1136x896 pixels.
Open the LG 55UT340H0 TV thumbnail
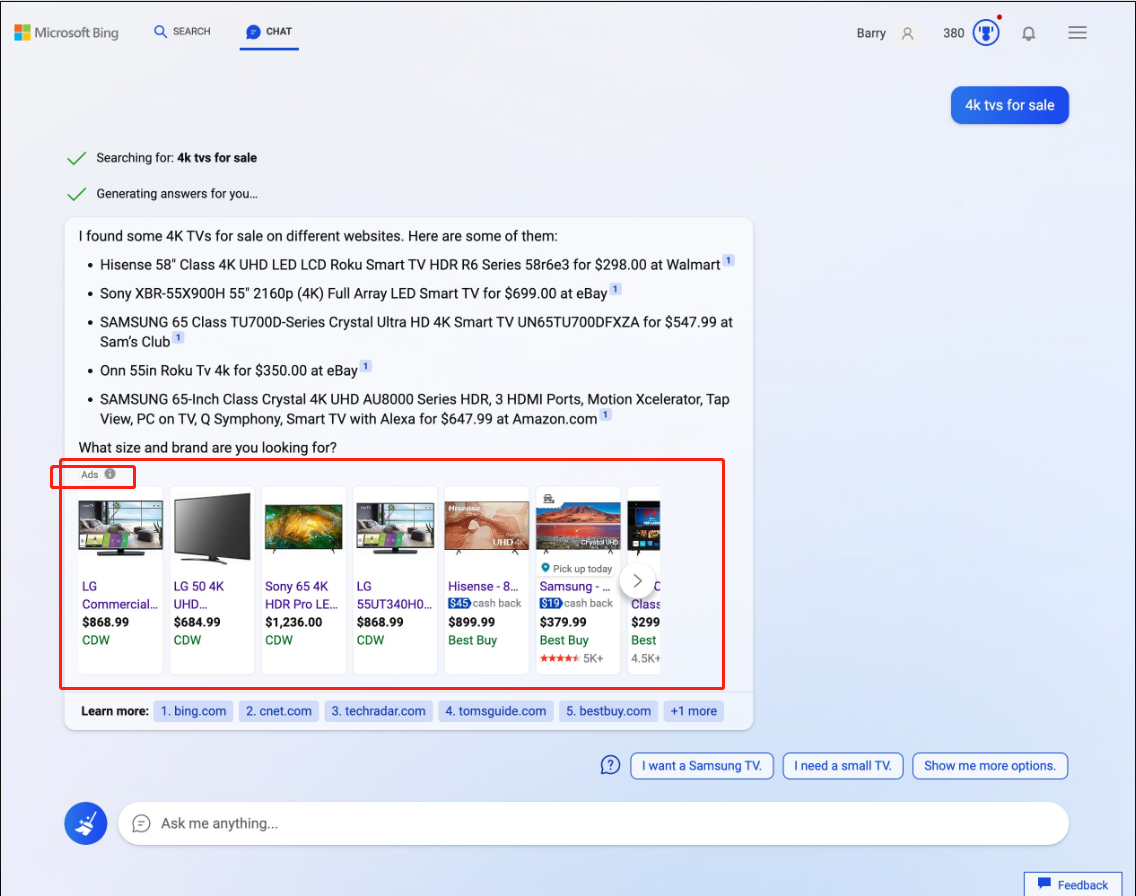point(396,529)
